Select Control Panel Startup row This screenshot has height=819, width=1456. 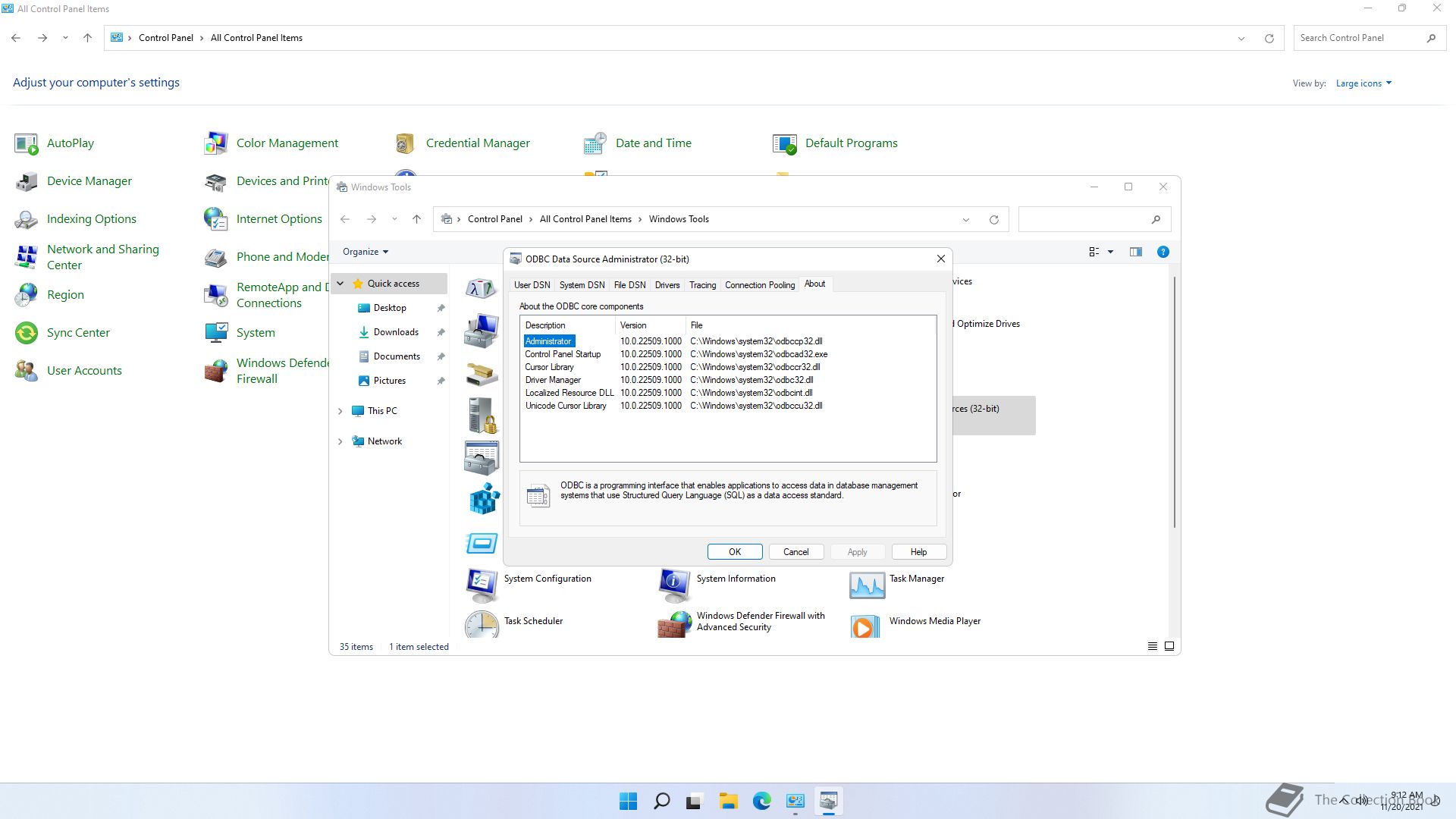click(730, 354)
